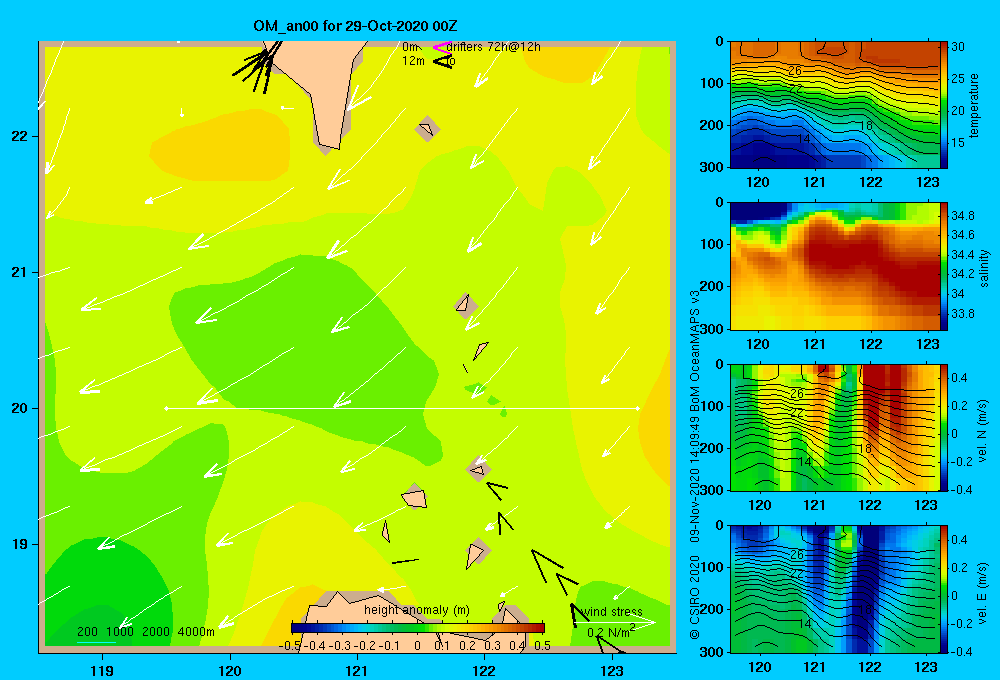This screenshot has width=1000, height=680.
Task: Click the western endpoint of the transect line
Action: click(x=166, y=408)
